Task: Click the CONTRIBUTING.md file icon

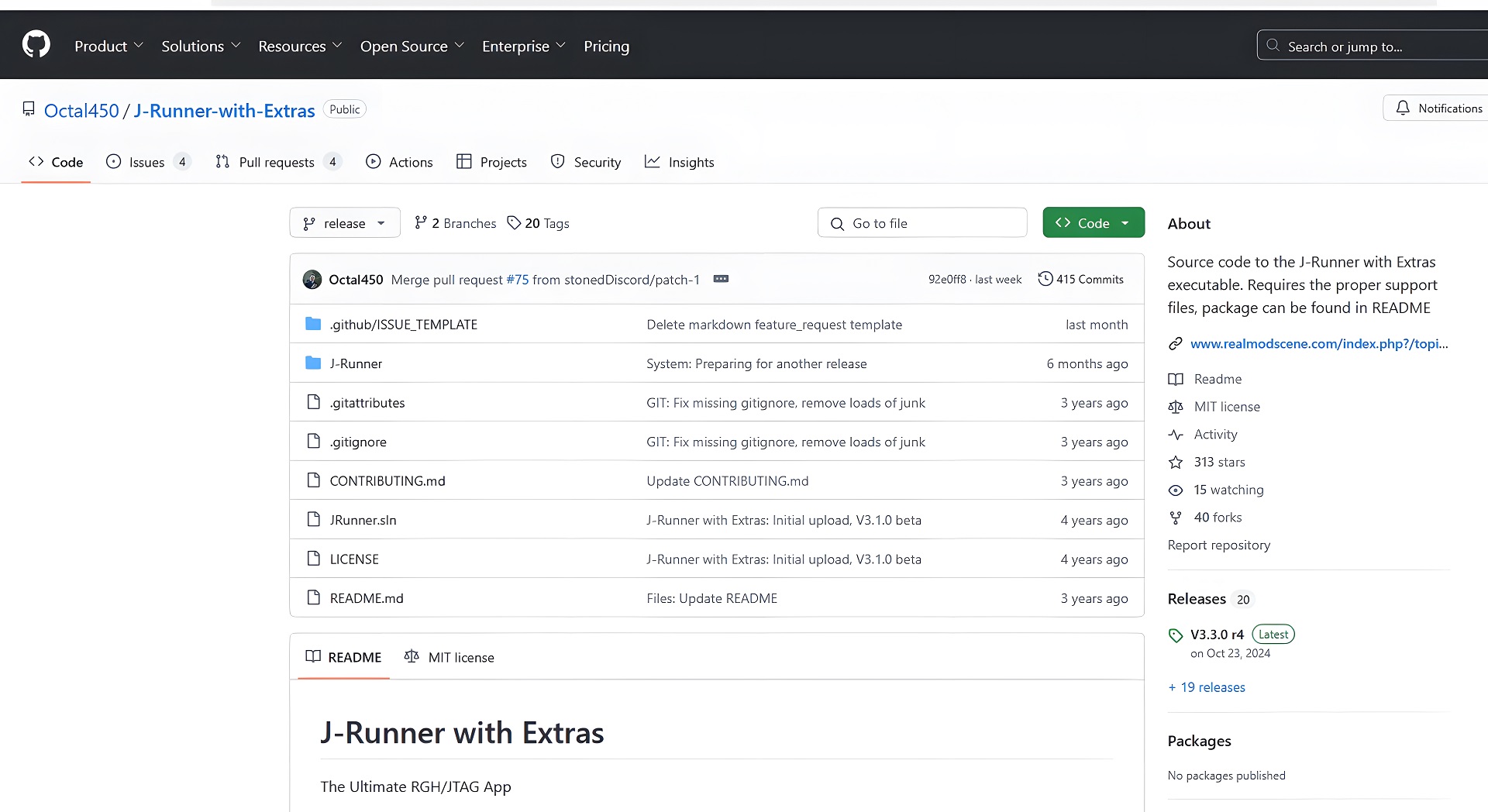Action: [313, 480]
